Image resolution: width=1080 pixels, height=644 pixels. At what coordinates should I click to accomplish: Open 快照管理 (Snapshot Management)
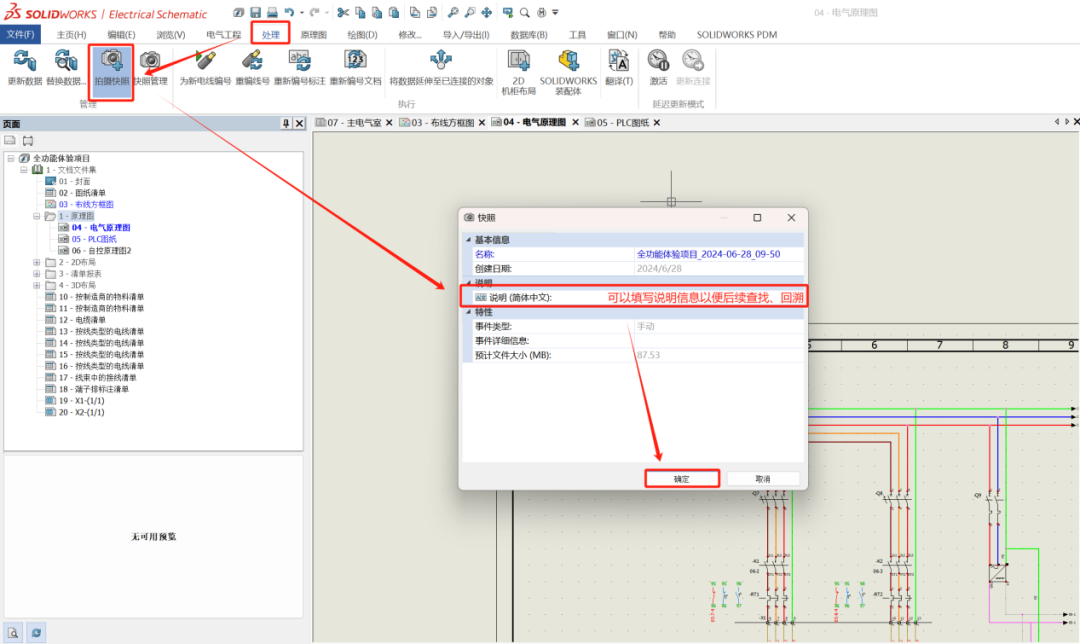pyautogui.click(x=148, y=68)
